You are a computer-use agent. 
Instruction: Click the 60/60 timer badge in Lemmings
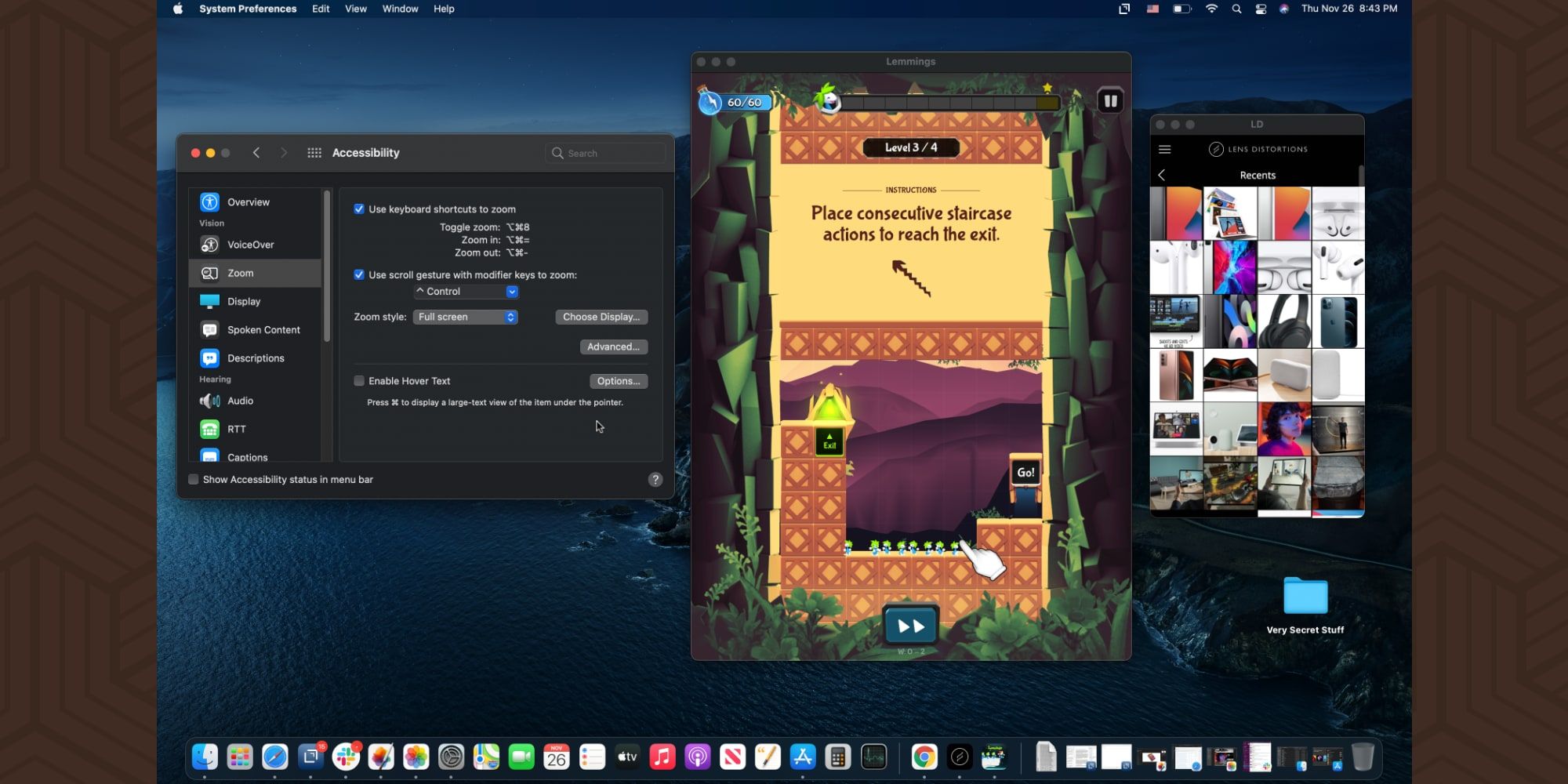tap(735, 103)
